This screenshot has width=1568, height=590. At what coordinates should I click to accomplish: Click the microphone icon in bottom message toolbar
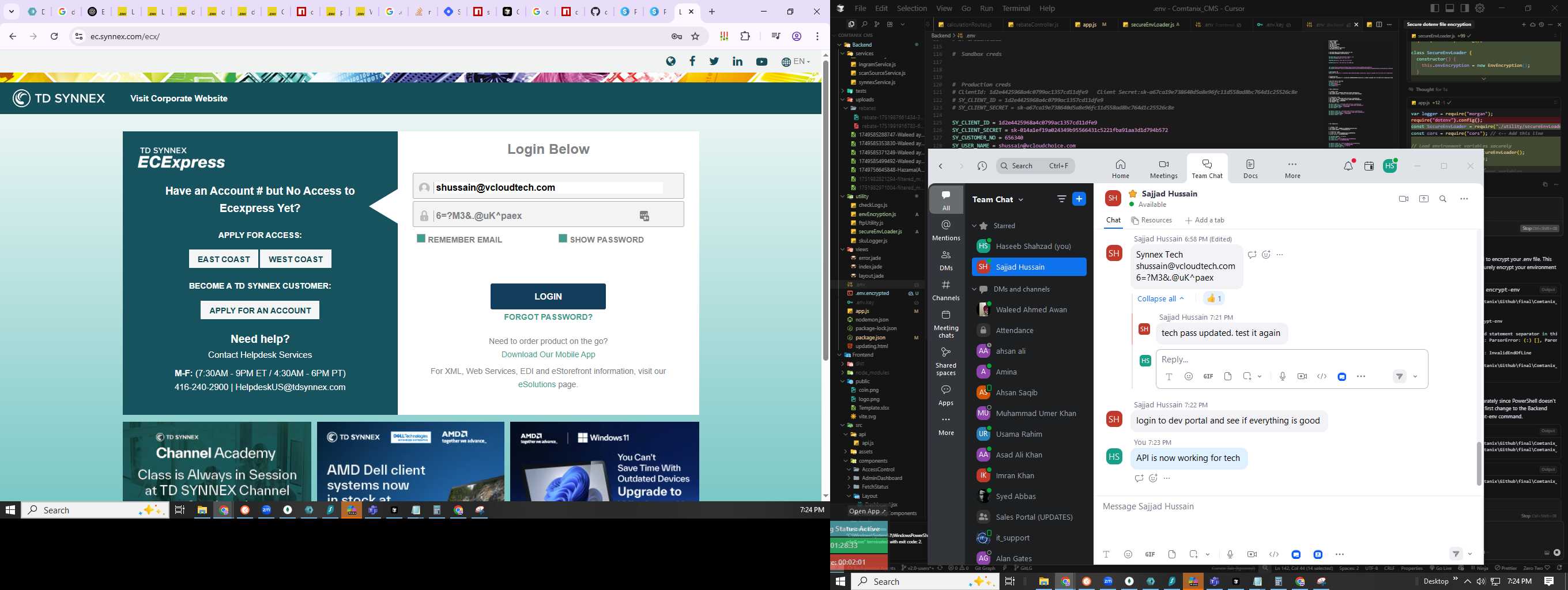pos(1230,554)
